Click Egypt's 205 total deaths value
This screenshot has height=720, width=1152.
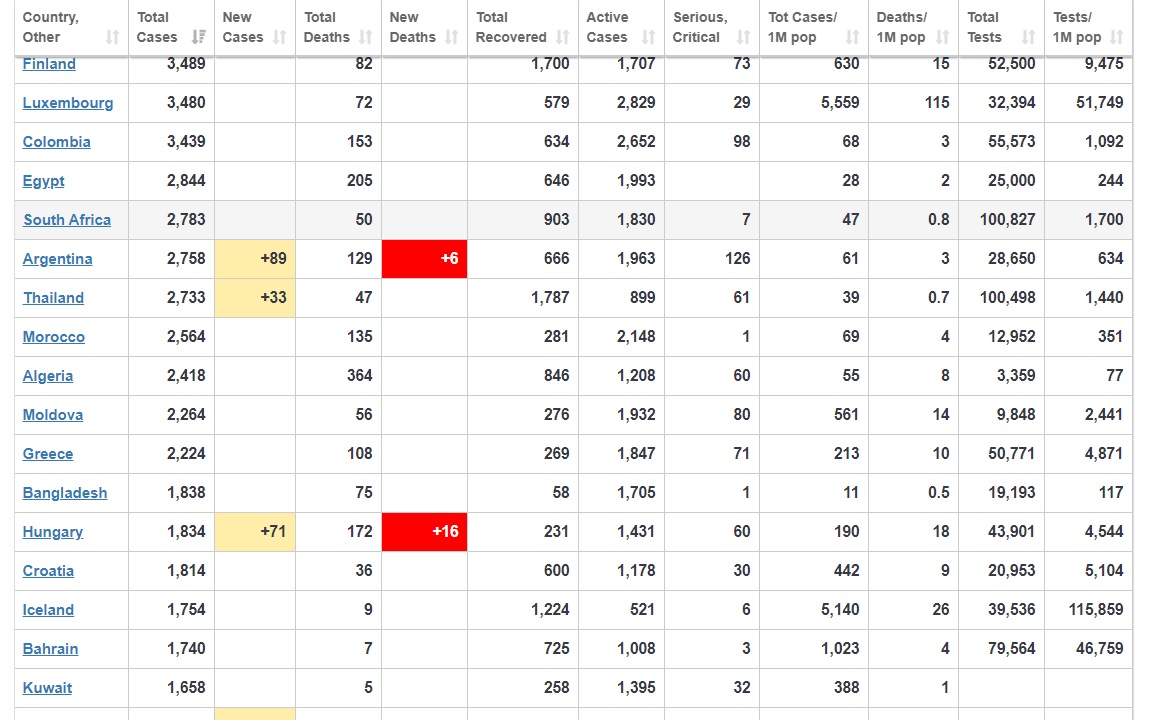[x=360, y=180]
